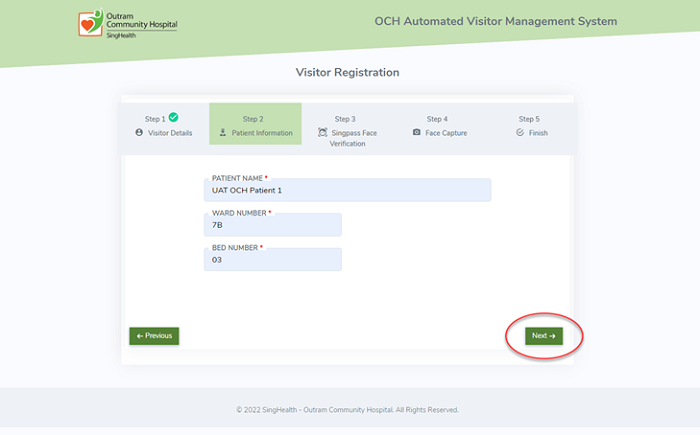Click the Outram Community Hospital logo

pos(128,23)
